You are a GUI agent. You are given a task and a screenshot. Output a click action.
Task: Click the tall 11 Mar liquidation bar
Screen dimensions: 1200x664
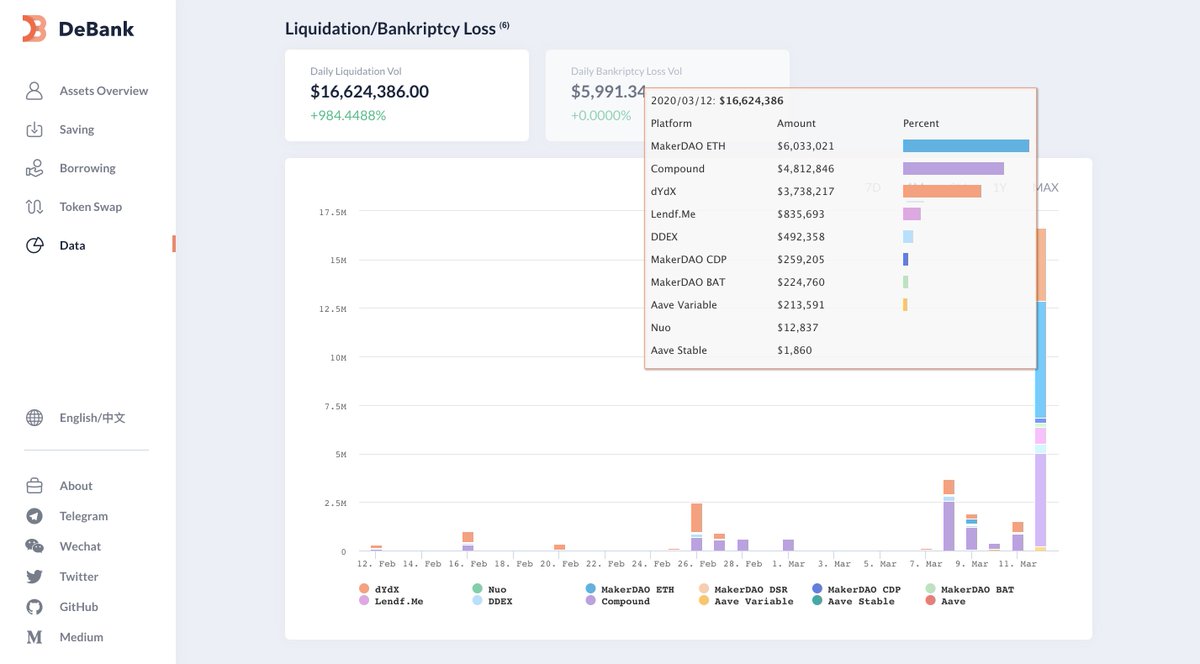point(1041,390)
